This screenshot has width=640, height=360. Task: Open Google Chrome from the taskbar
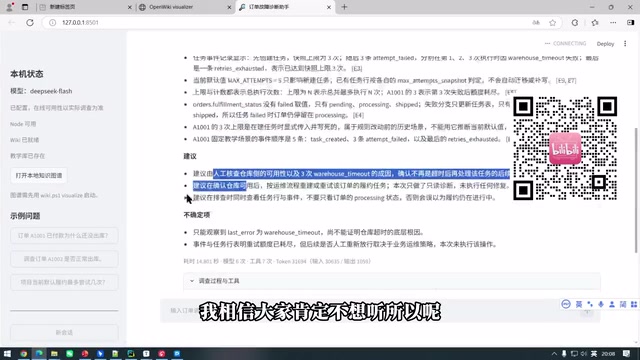(23, 353)
